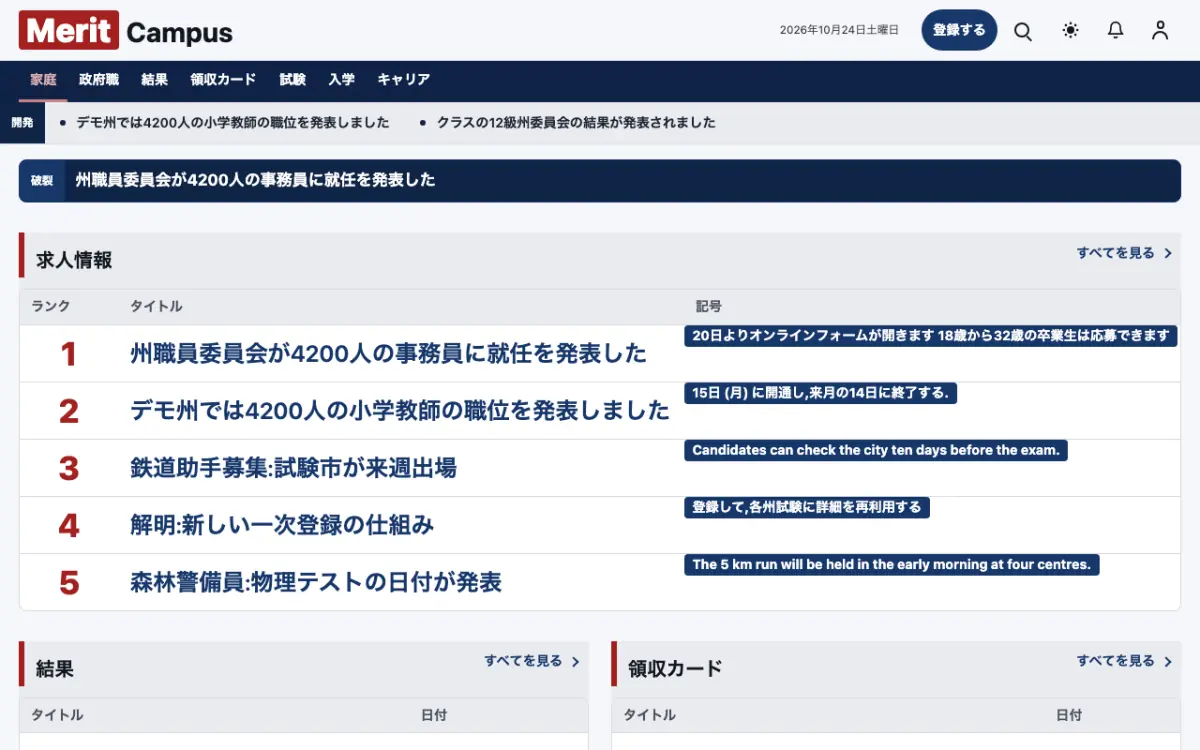Open 州職員委員会が4200人の事務員 job title in table
This screenshot has height=750, width=1200.
388,353
